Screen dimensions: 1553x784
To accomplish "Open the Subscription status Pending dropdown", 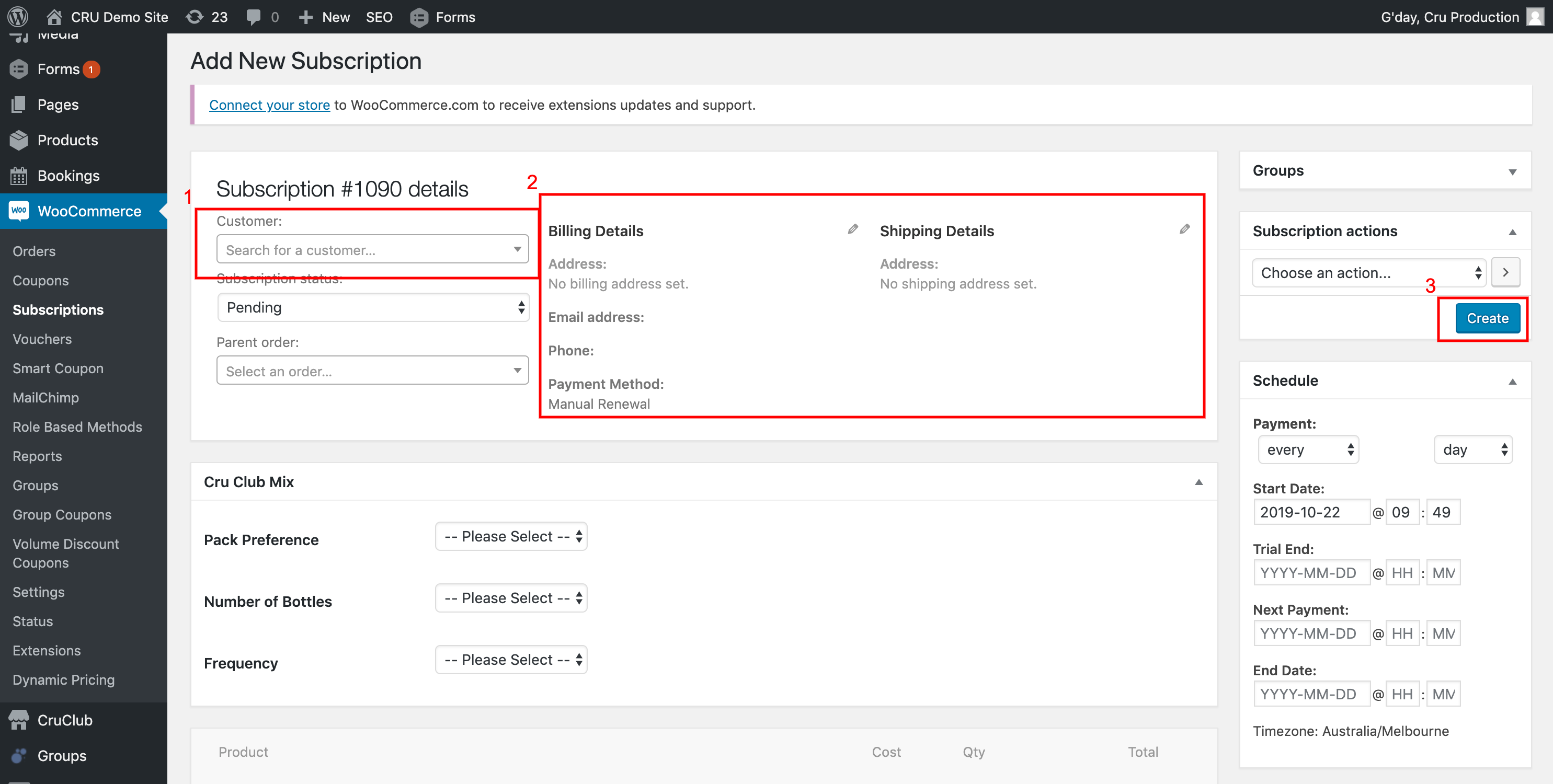I will coord(373,307).
